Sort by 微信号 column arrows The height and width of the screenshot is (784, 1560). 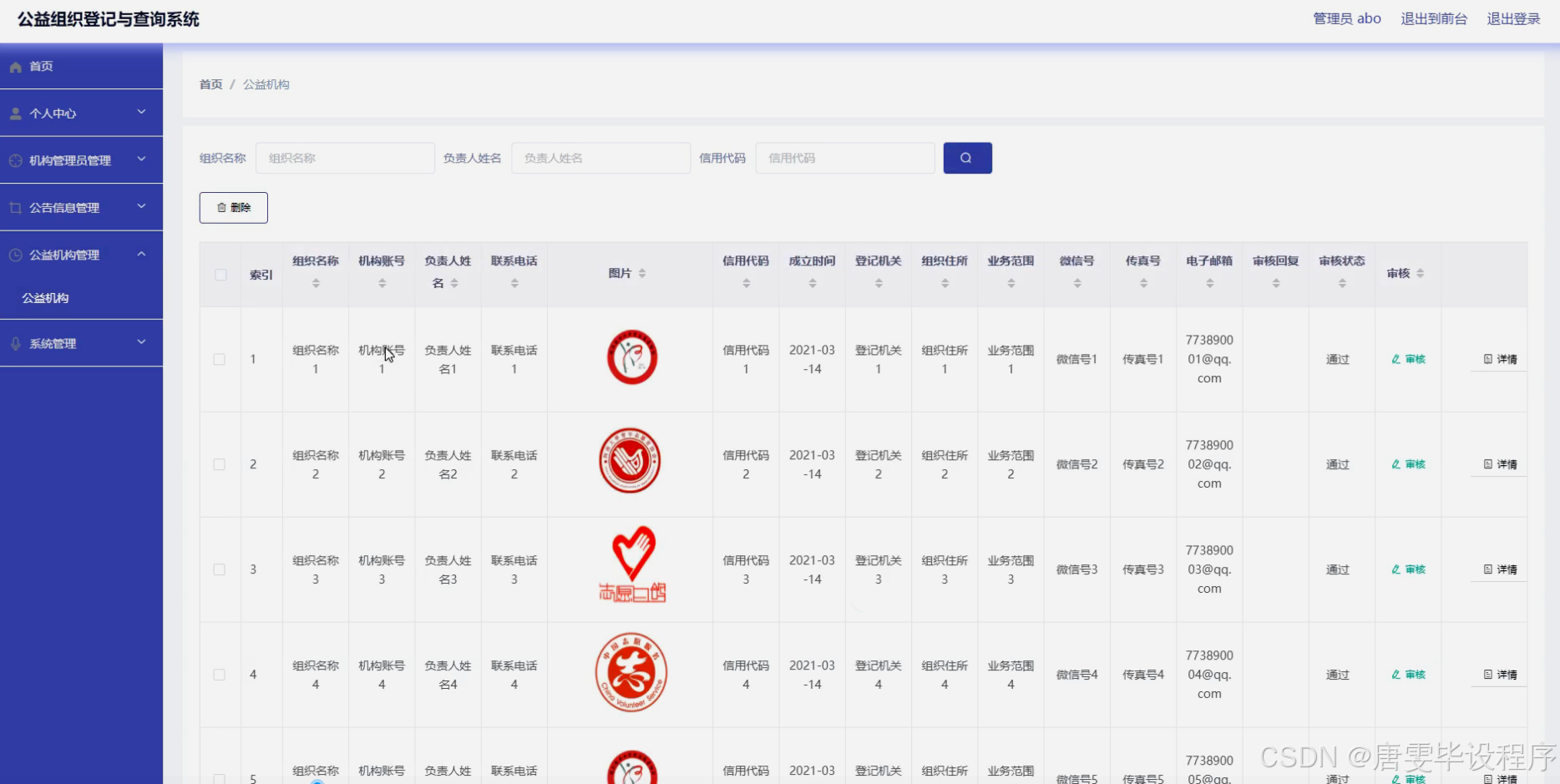coord(1077,284)
